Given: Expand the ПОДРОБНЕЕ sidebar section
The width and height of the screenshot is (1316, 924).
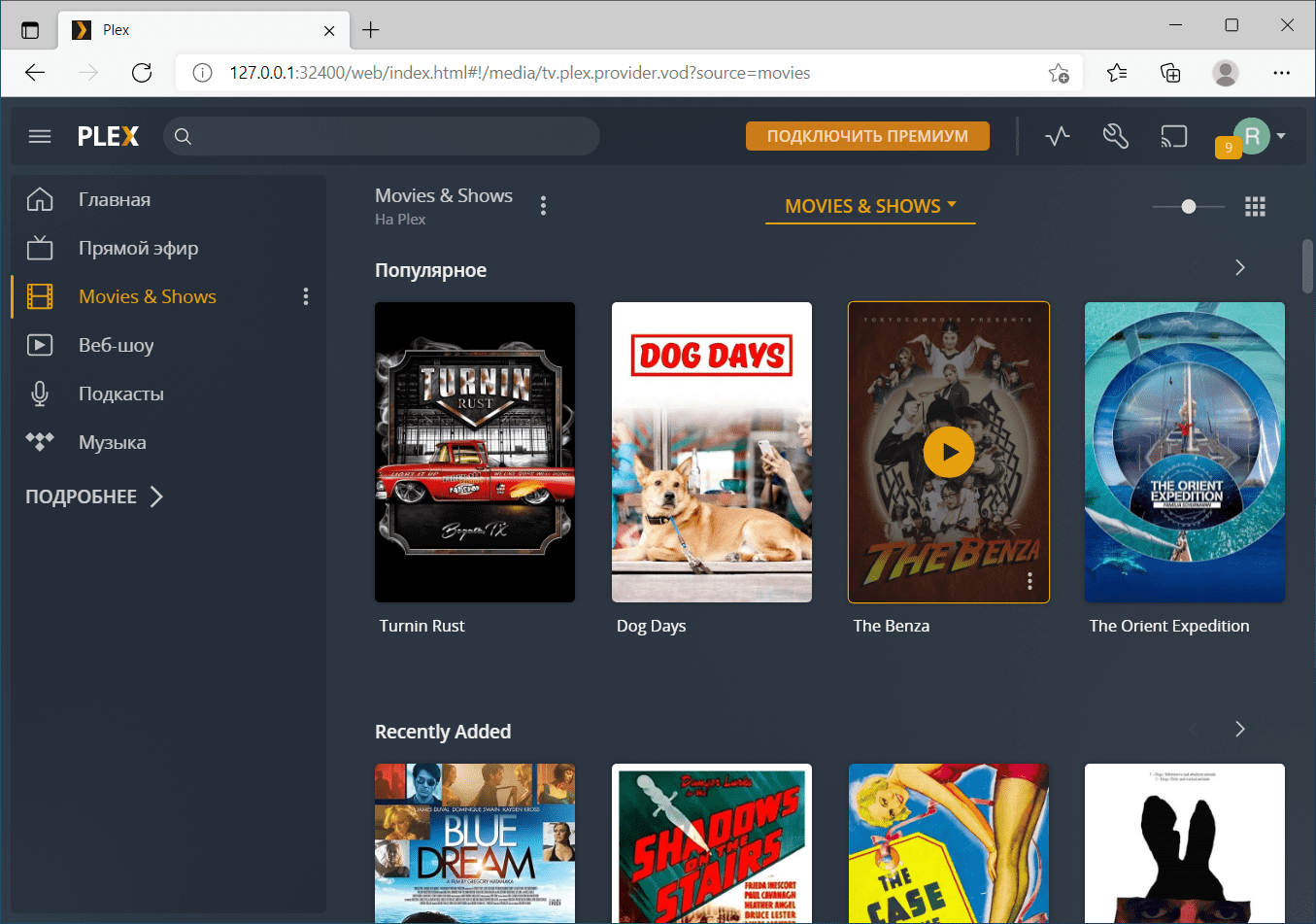Looking at the screenshot, I should point(94,496).
